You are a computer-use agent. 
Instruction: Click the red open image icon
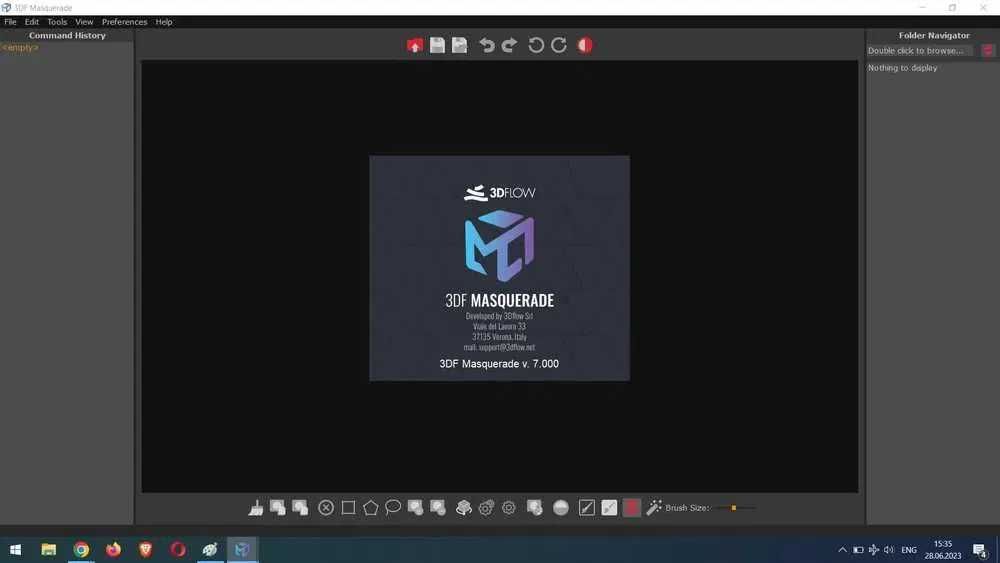415,45
